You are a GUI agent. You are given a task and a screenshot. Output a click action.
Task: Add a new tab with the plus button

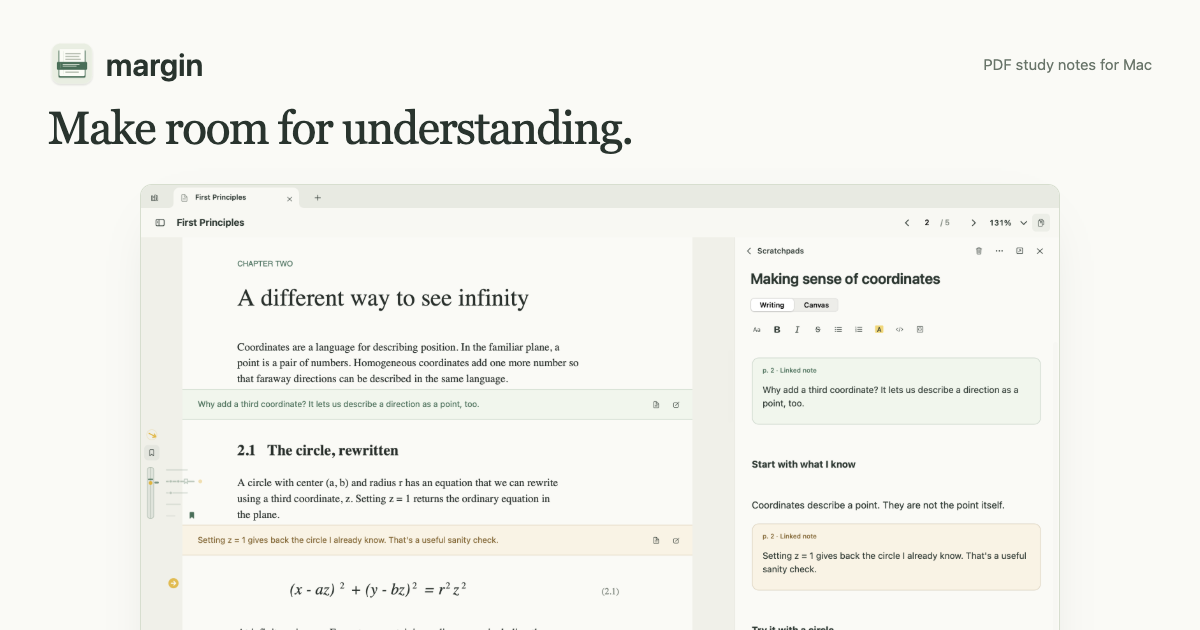coord(318,198)
